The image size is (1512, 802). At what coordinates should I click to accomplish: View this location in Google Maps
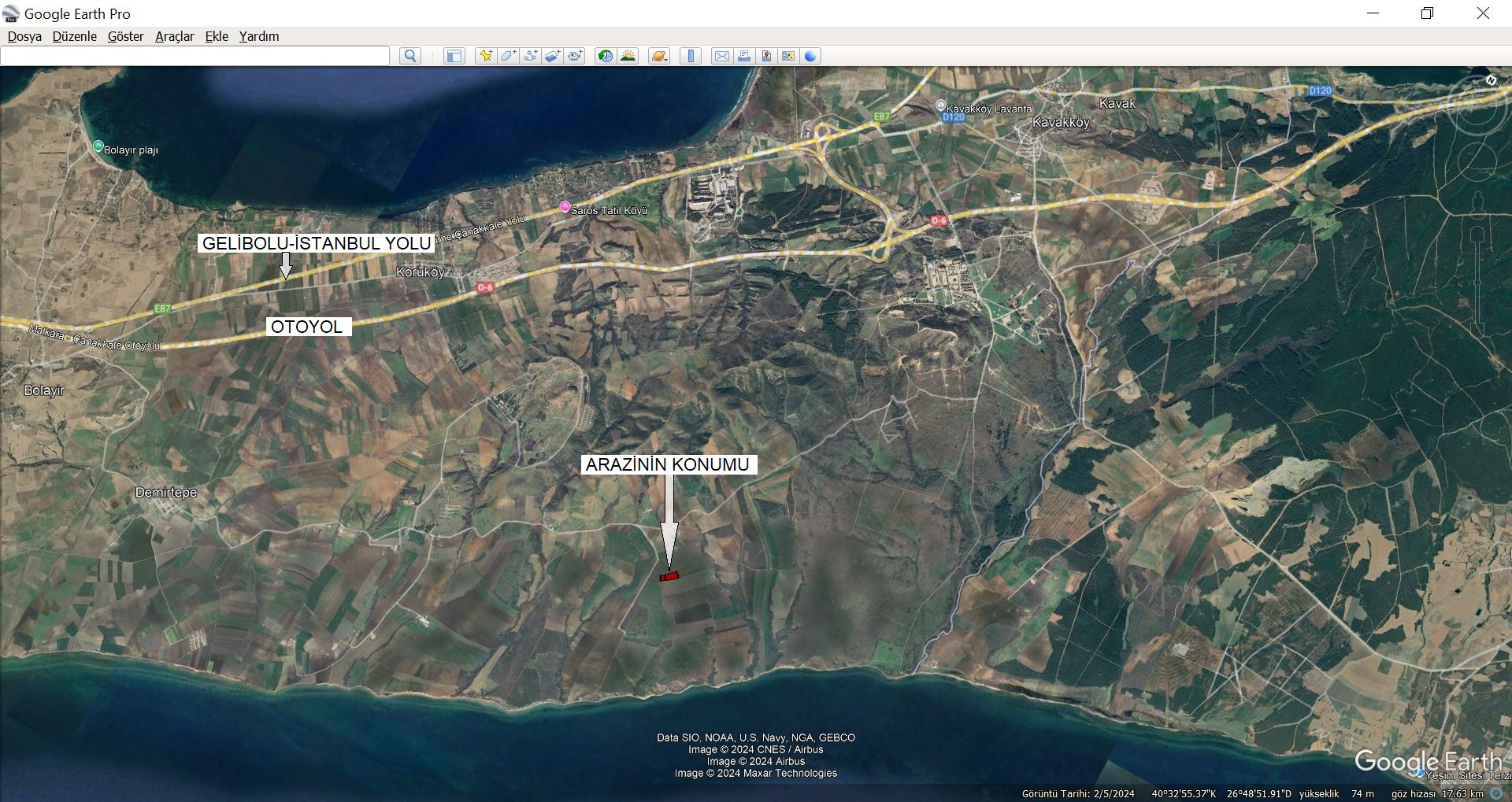coord(788,56)
